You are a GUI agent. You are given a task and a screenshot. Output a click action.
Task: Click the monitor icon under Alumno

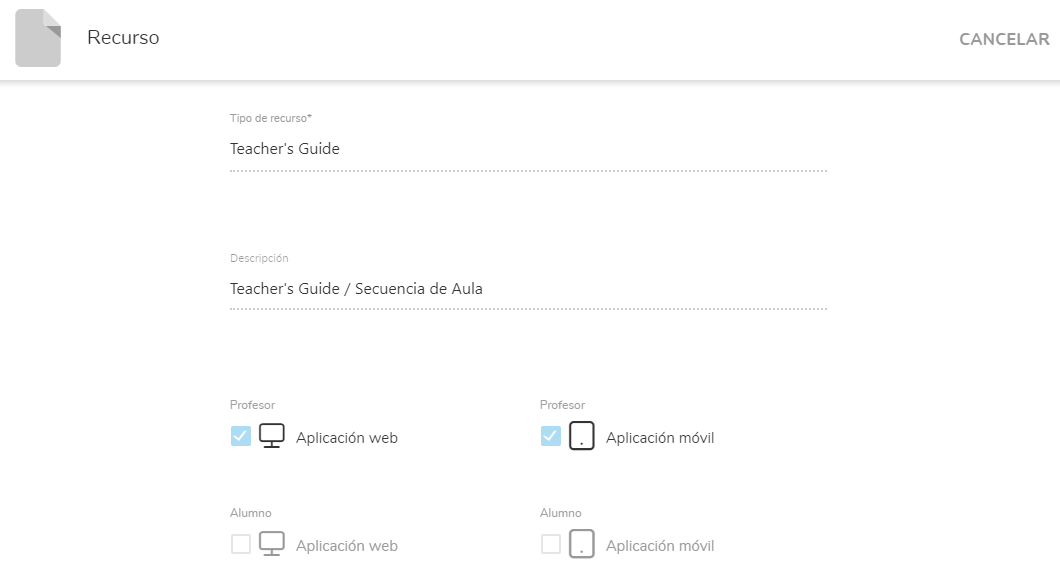click(272, 544)
